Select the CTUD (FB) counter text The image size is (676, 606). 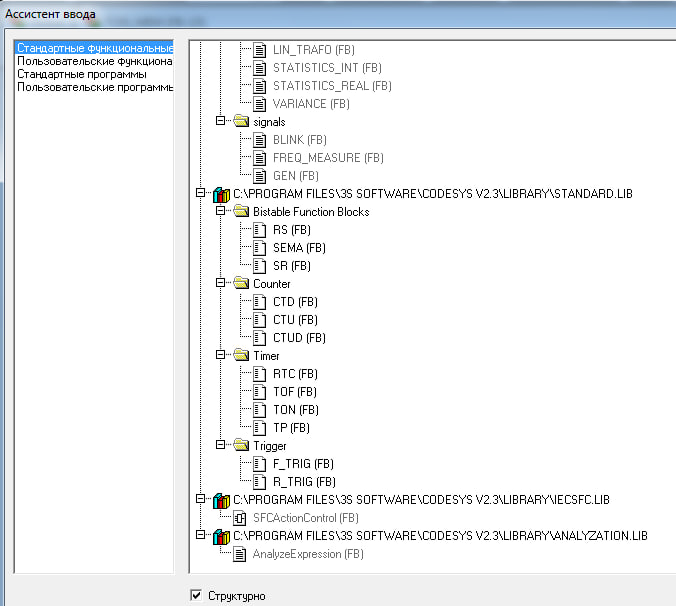point(299,338)
